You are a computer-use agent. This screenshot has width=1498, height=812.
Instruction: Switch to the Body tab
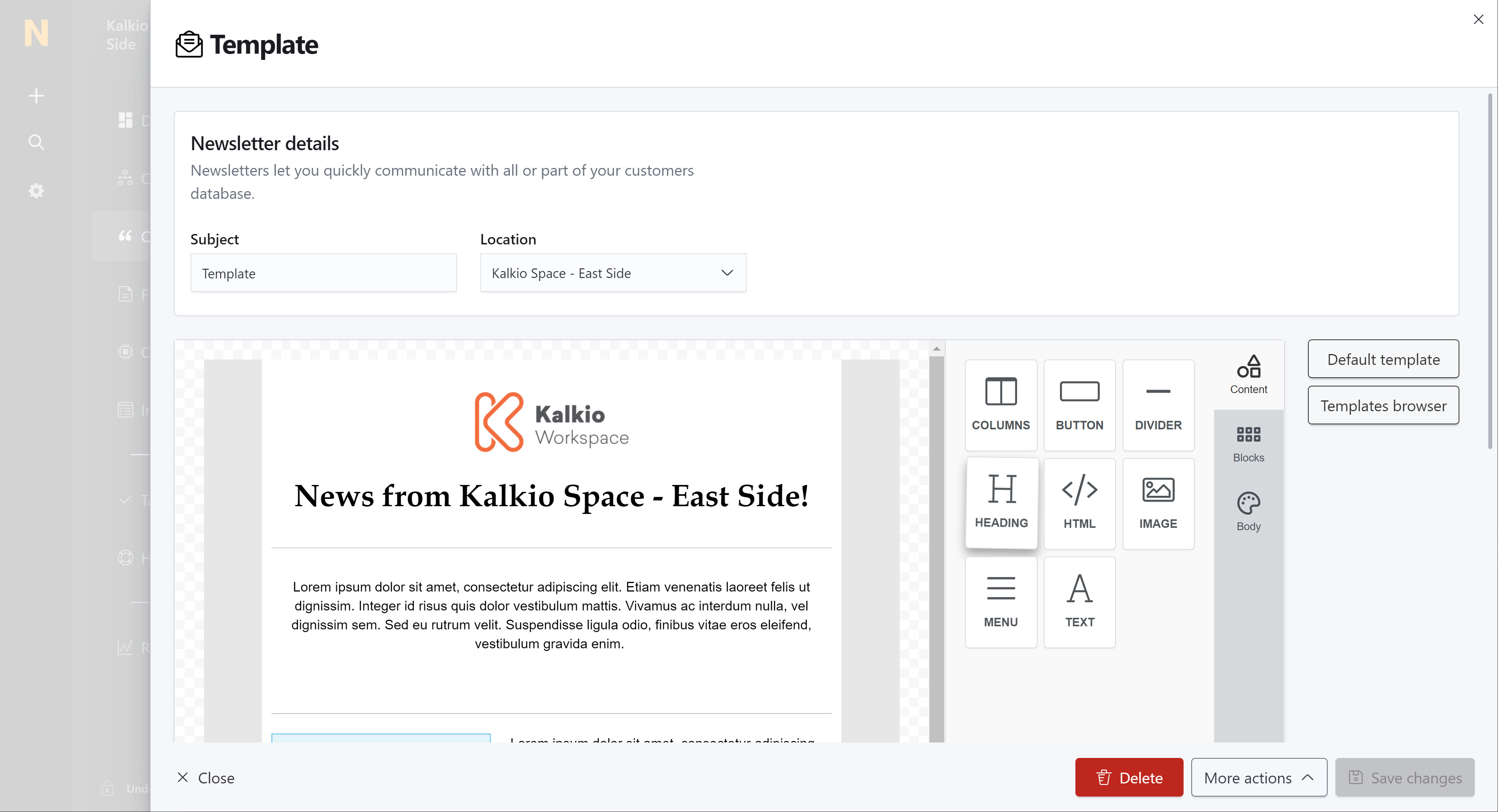click(1248, 512)
